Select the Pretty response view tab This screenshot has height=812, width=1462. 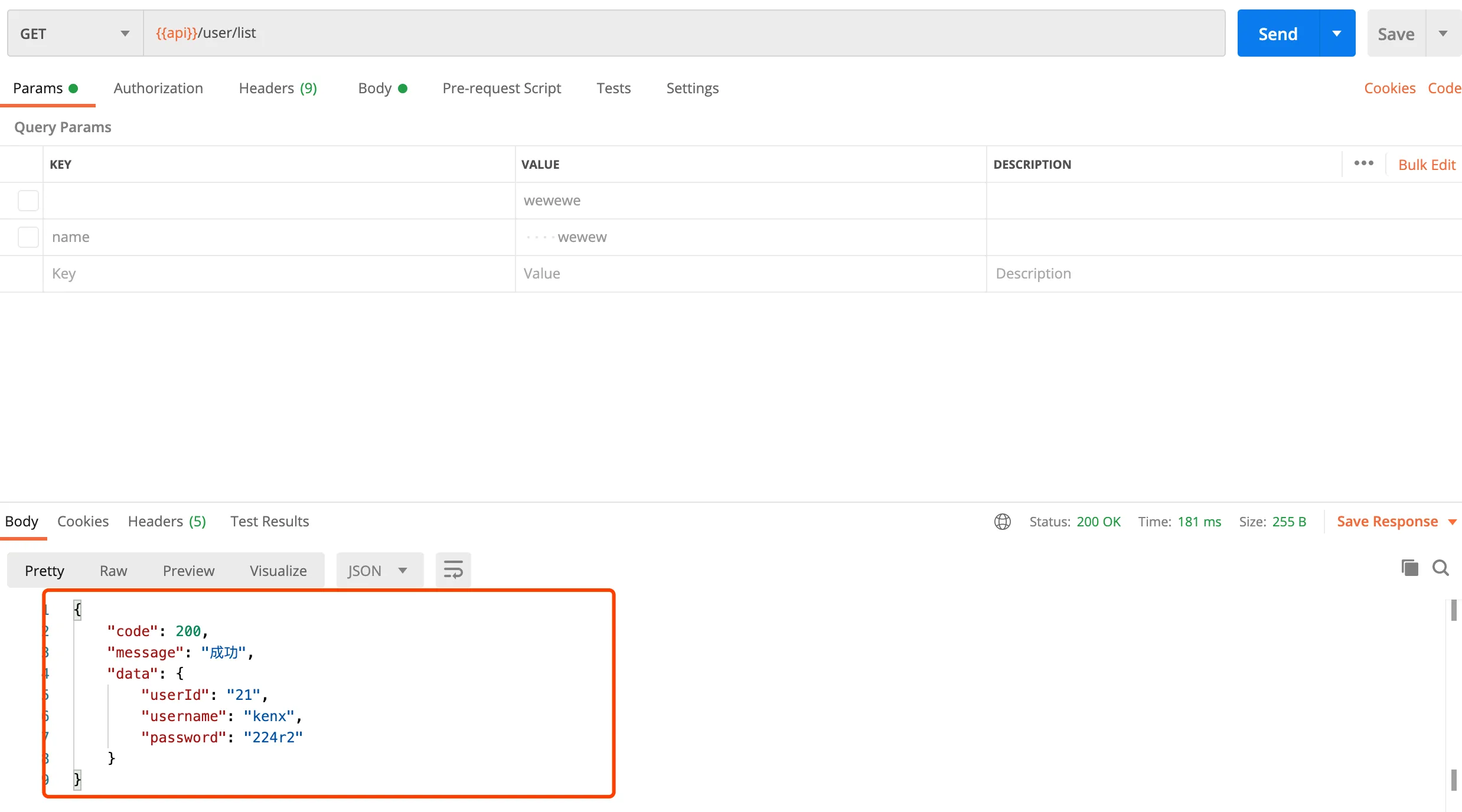44,570
